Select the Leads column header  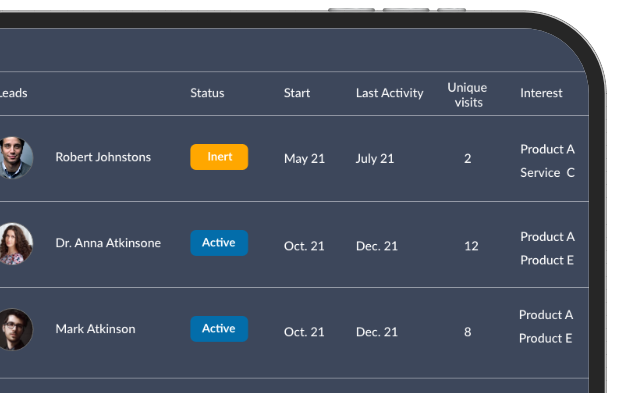(x=13, y=93)
